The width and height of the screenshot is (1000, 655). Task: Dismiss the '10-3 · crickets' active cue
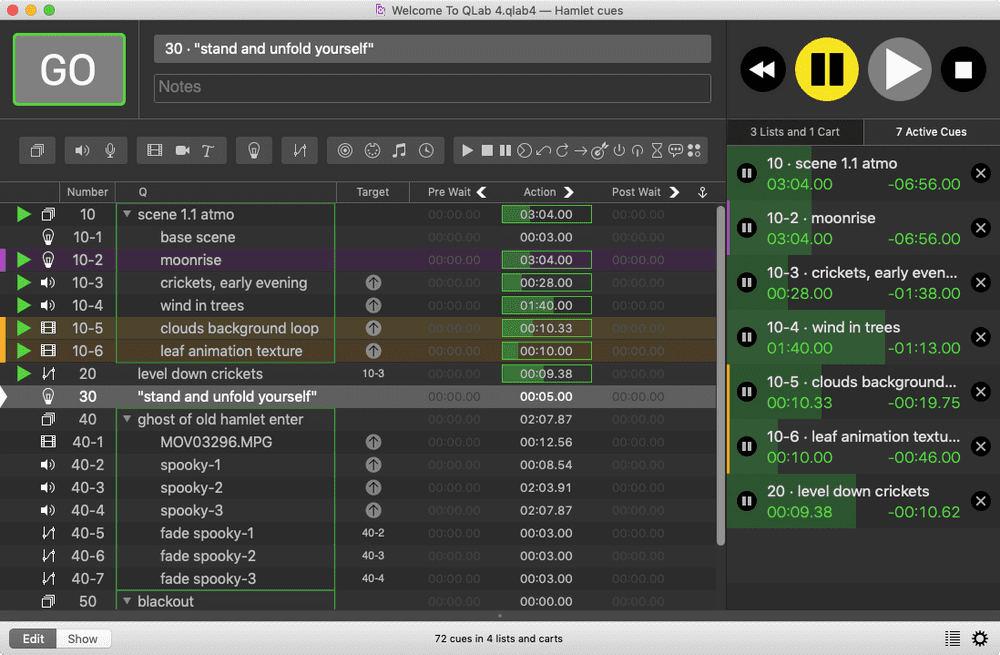[x=980, y=282]
